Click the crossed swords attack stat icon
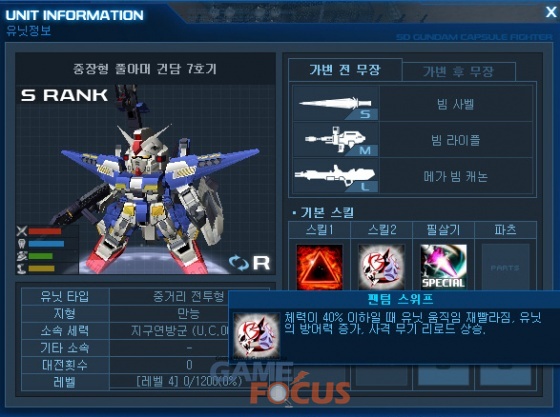The image size is (560, 417). tap(22, 231)
